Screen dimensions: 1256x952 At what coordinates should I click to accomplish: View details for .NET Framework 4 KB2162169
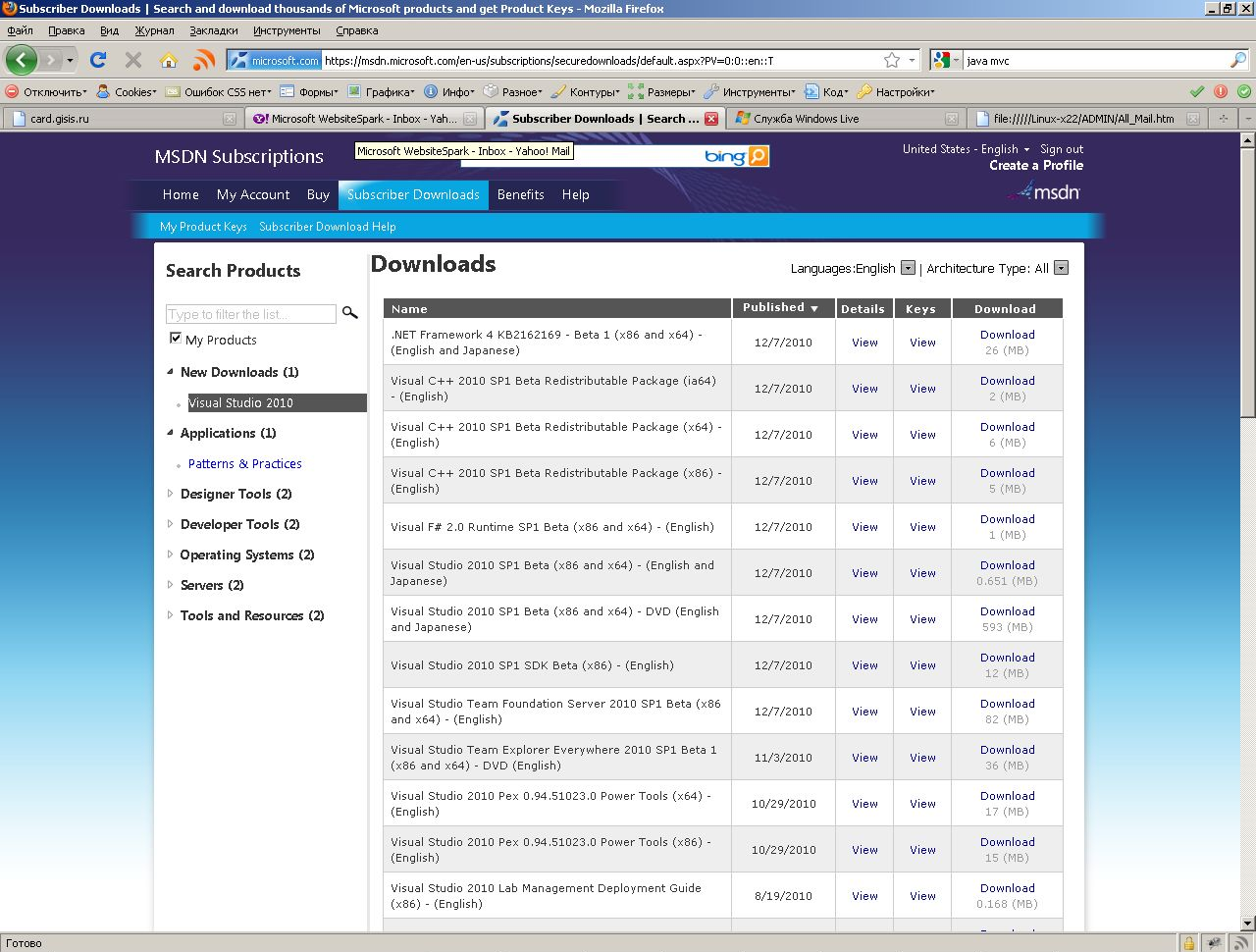point(864,343)
